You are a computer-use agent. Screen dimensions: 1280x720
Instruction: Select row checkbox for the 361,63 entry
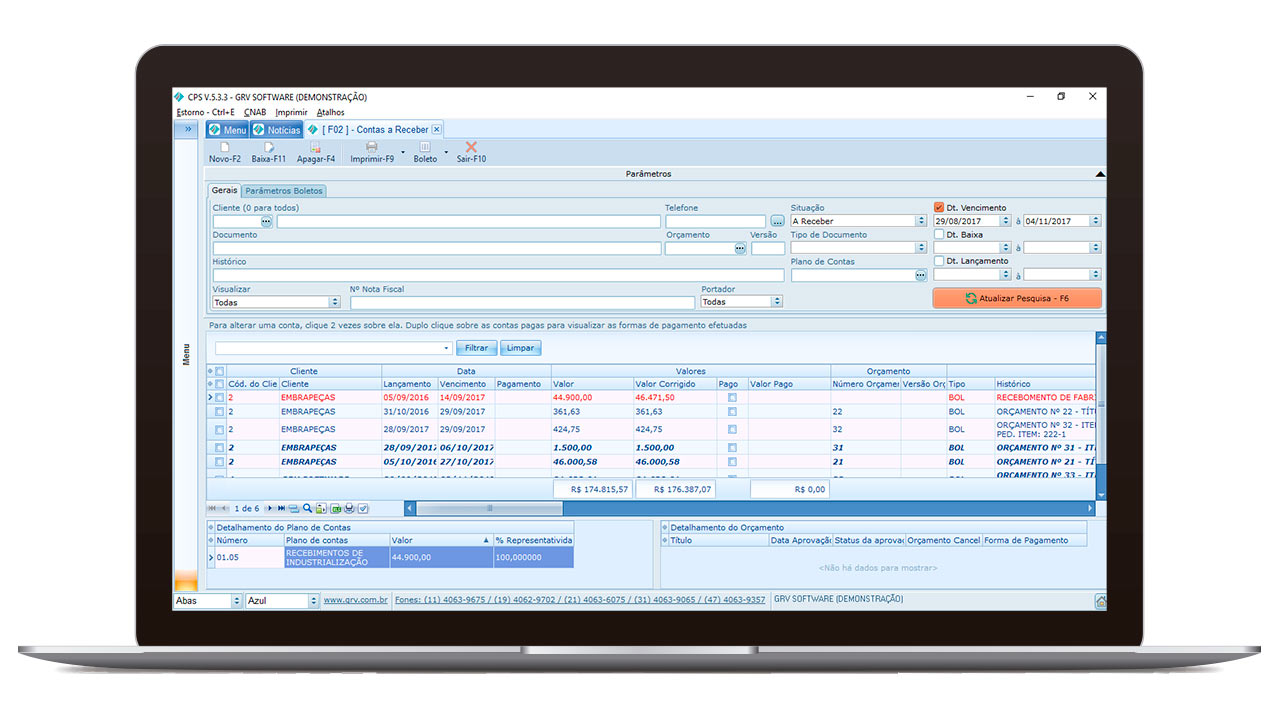220,411
